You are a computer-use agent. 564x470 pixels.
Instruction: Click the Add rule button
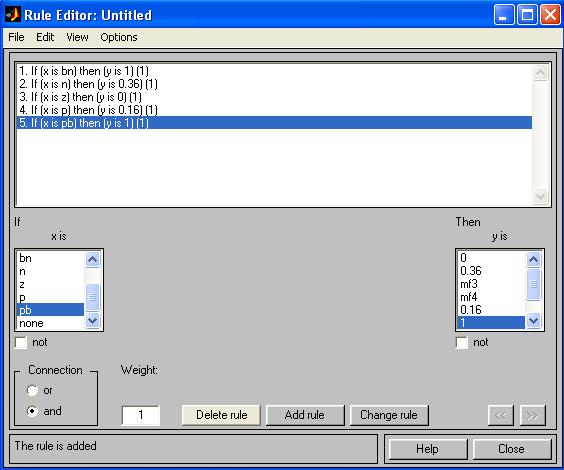[x=305, y=415]
